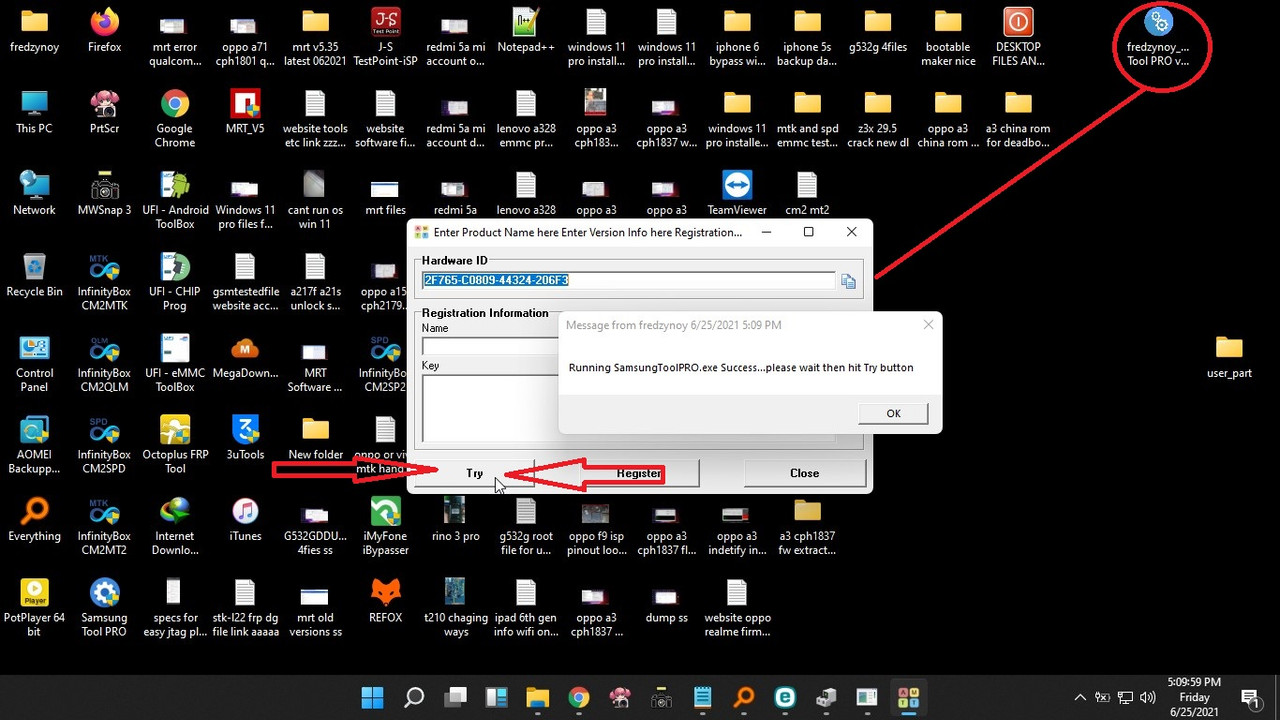This screenshot has width=1280, height=720.
Task: Select the rino 3 pro file
Action: [x=455, y=520]
